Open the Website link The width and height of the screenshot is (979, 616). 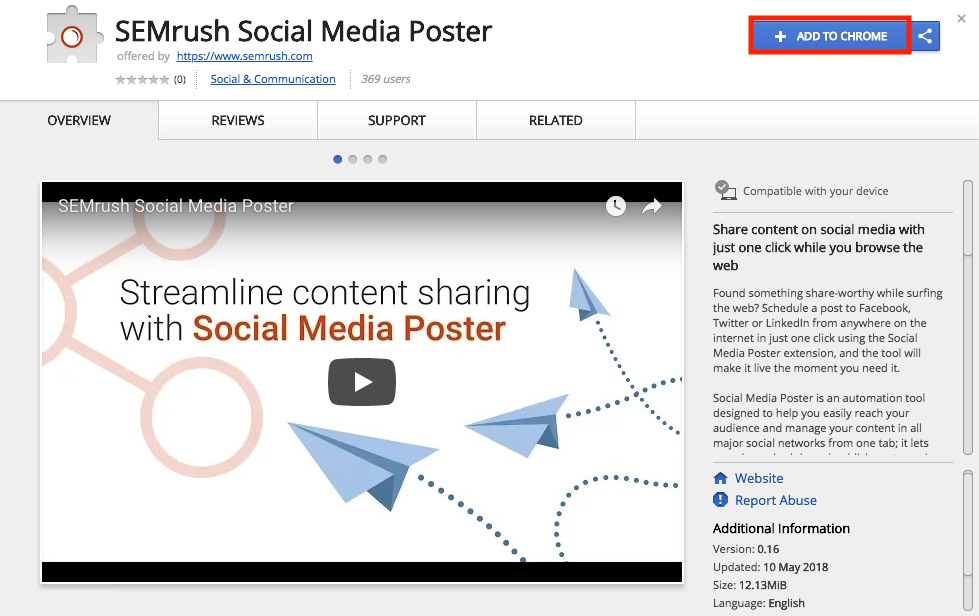[759, 478]
